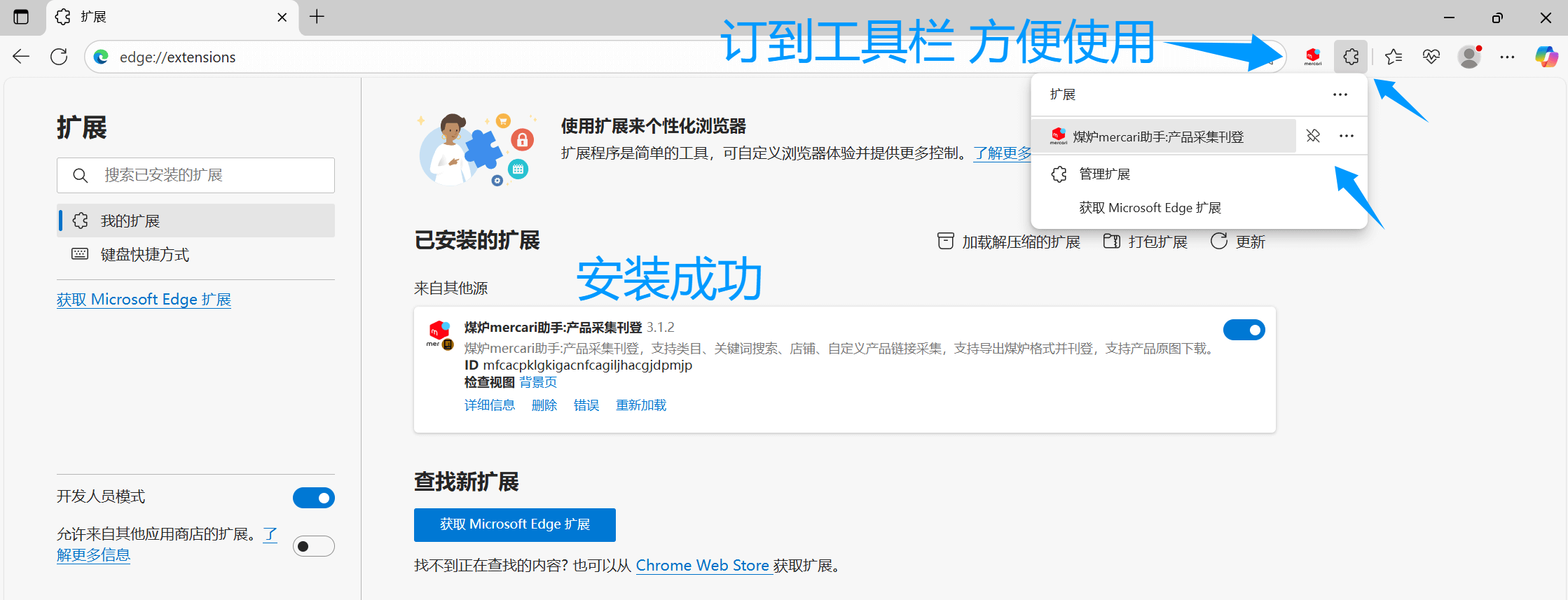Click blue 获取 Microsoft Edge 扩展 button
1568x600 pixels.
515,525
